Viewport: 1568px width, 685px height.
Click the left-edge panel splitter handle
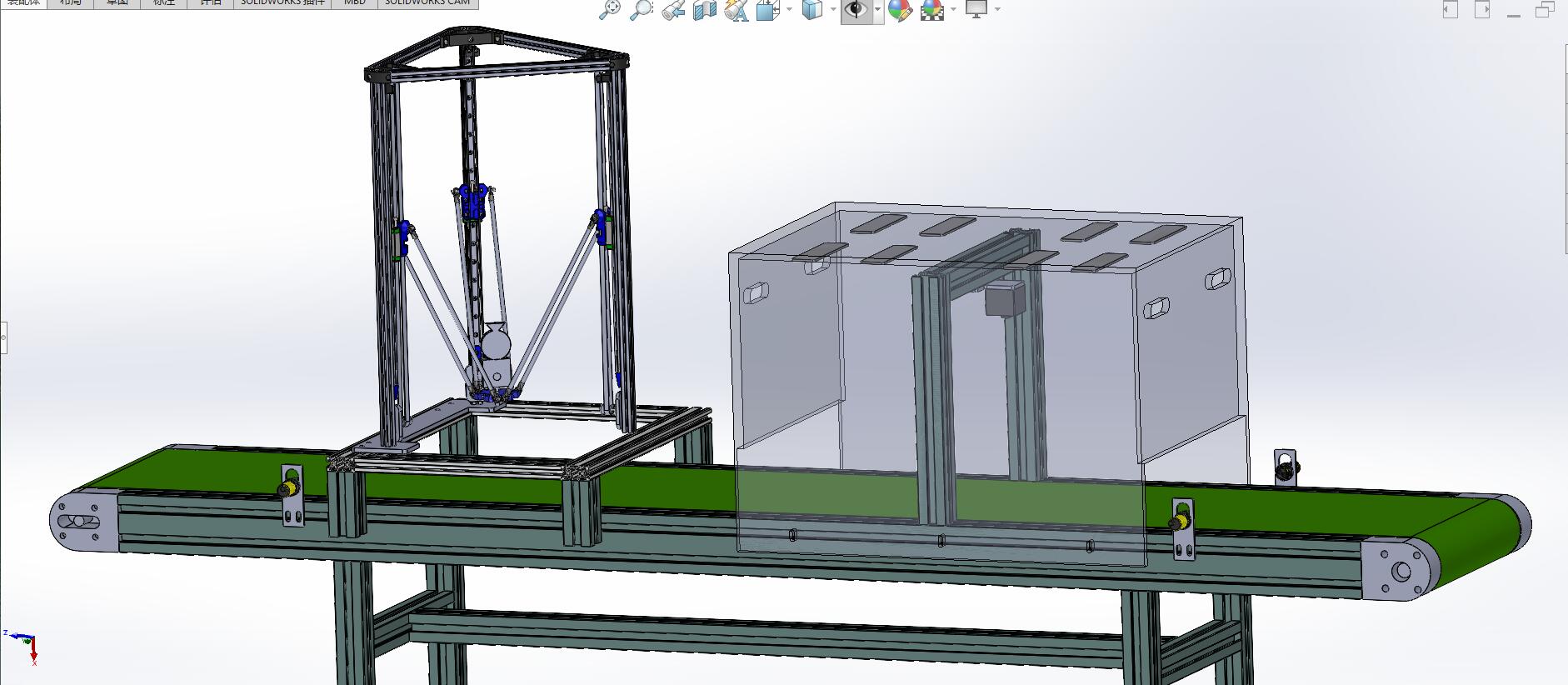pyautogui.click(x=3, y=337)
